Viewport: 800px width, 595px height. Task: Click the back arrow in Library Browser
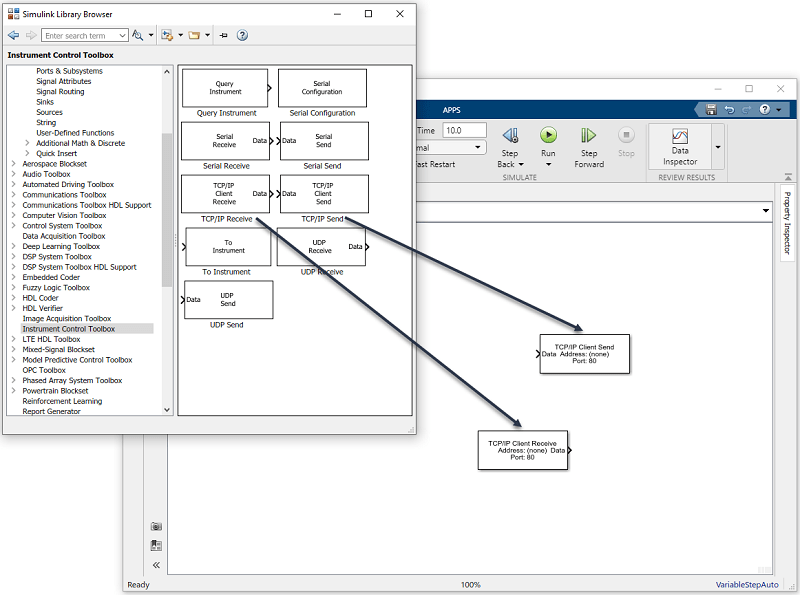pyautogui.click(x=14, y=35)
